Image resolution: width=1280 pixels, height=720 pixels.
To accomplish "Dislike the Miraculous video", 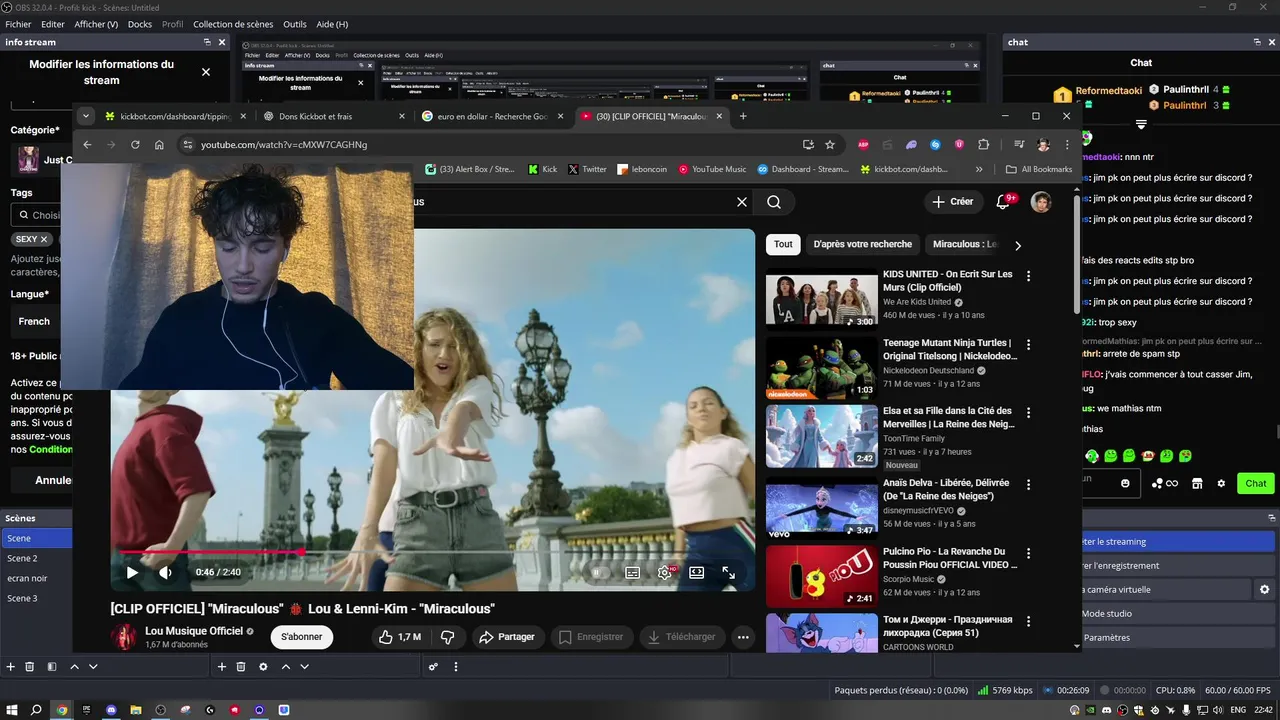I will pyautogui.click(x=448, y=637).
